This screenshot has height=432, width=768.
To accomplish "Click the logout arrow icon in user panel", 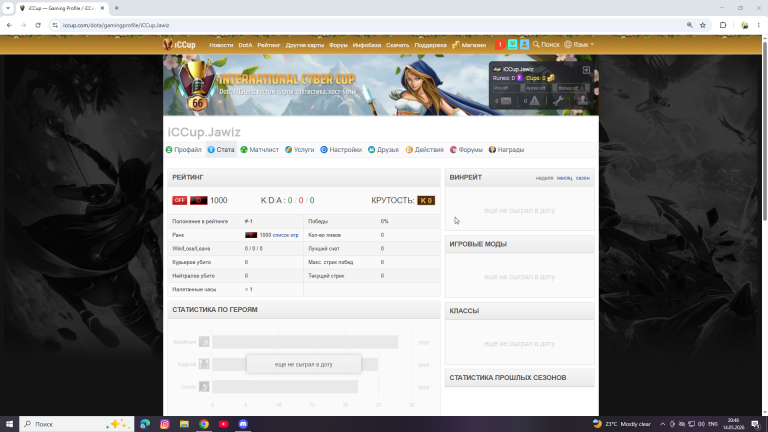I will click(586, 70).
